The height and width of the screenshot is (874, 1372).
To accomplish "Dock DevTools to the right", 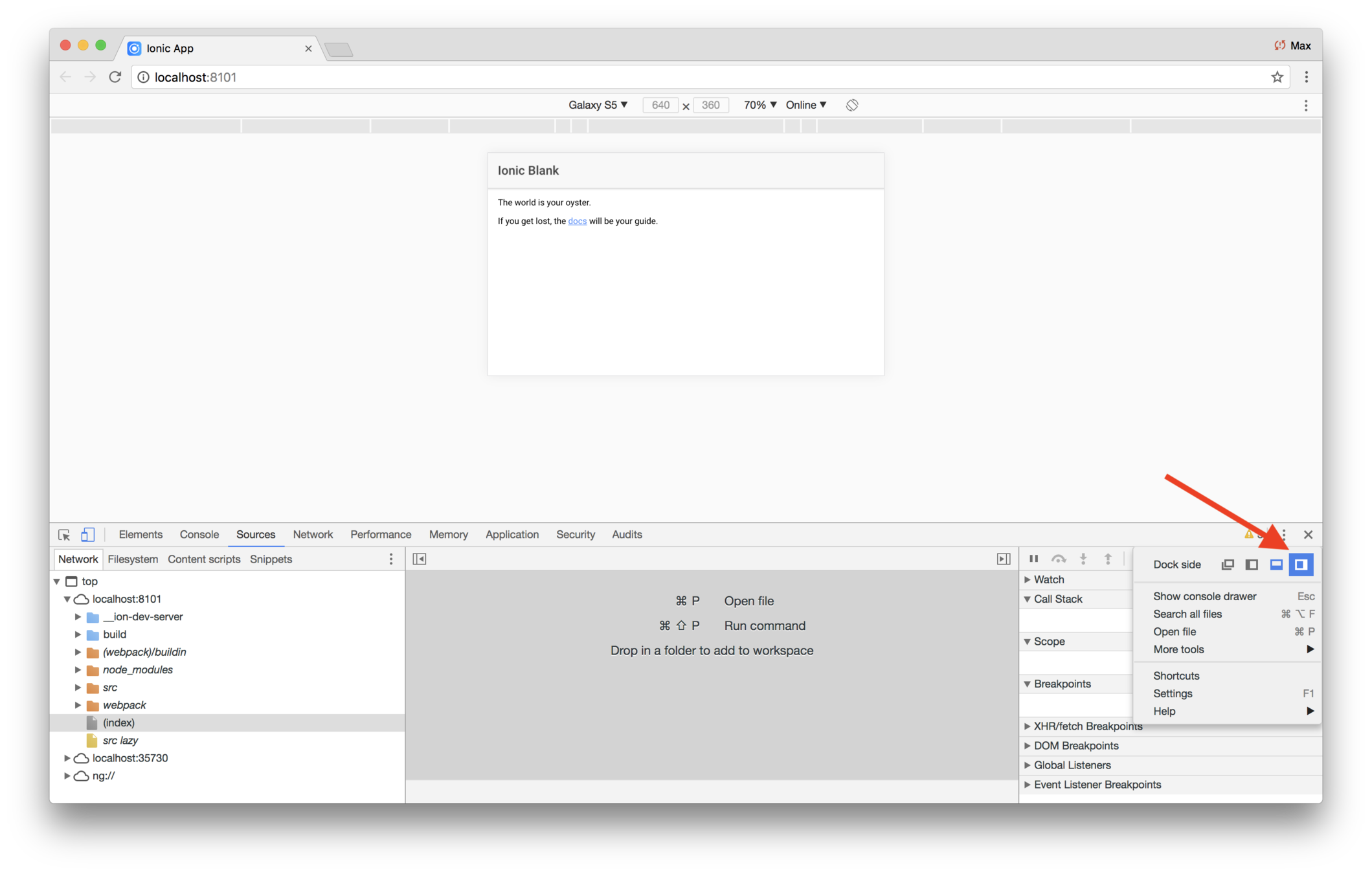I will point(1301,565).
